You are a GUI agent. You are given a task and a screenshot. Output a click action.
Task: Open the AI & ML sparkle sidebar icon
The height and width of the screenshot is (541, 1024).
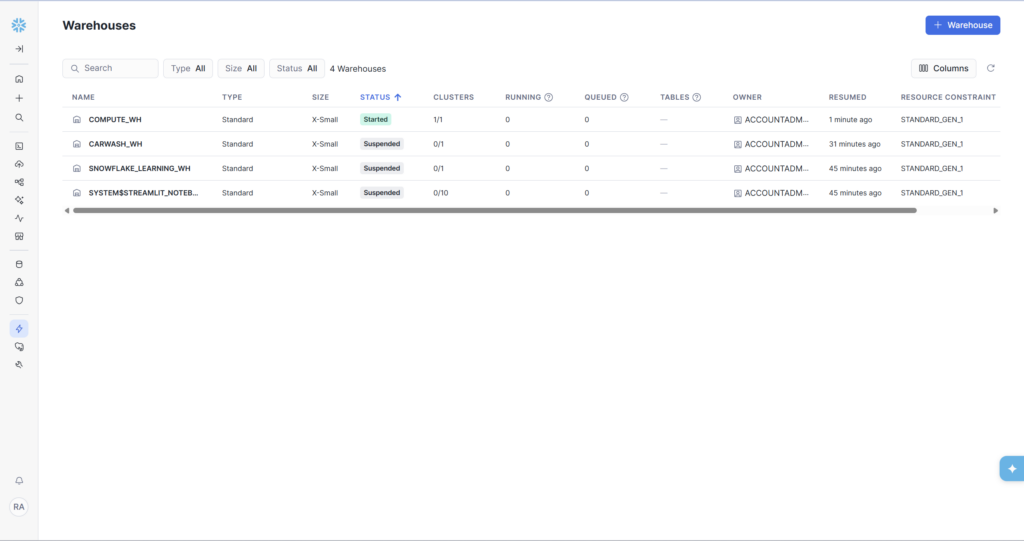(19, 200)
